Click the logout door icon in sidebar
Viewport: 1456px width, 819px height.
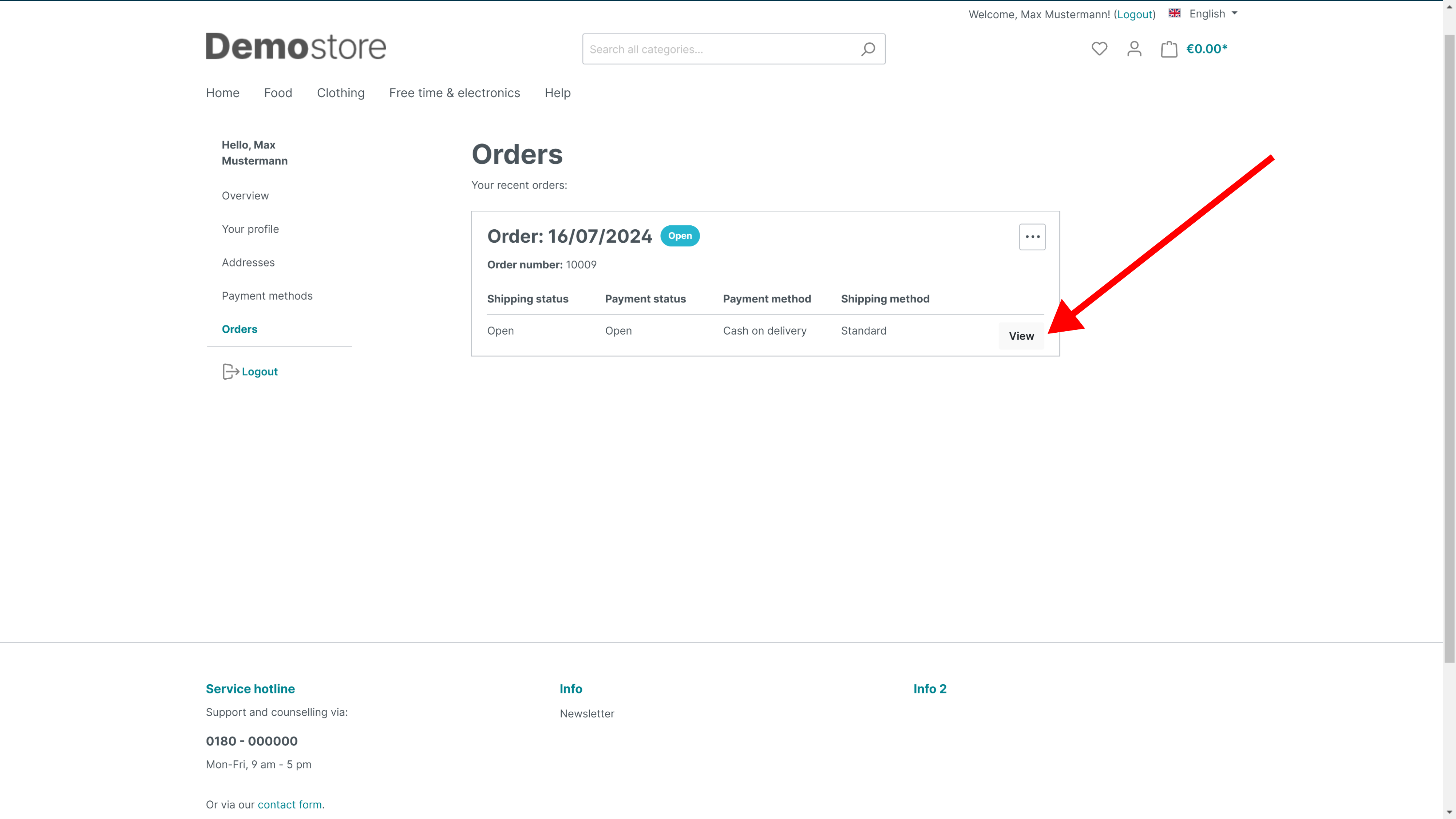[230, 371]
